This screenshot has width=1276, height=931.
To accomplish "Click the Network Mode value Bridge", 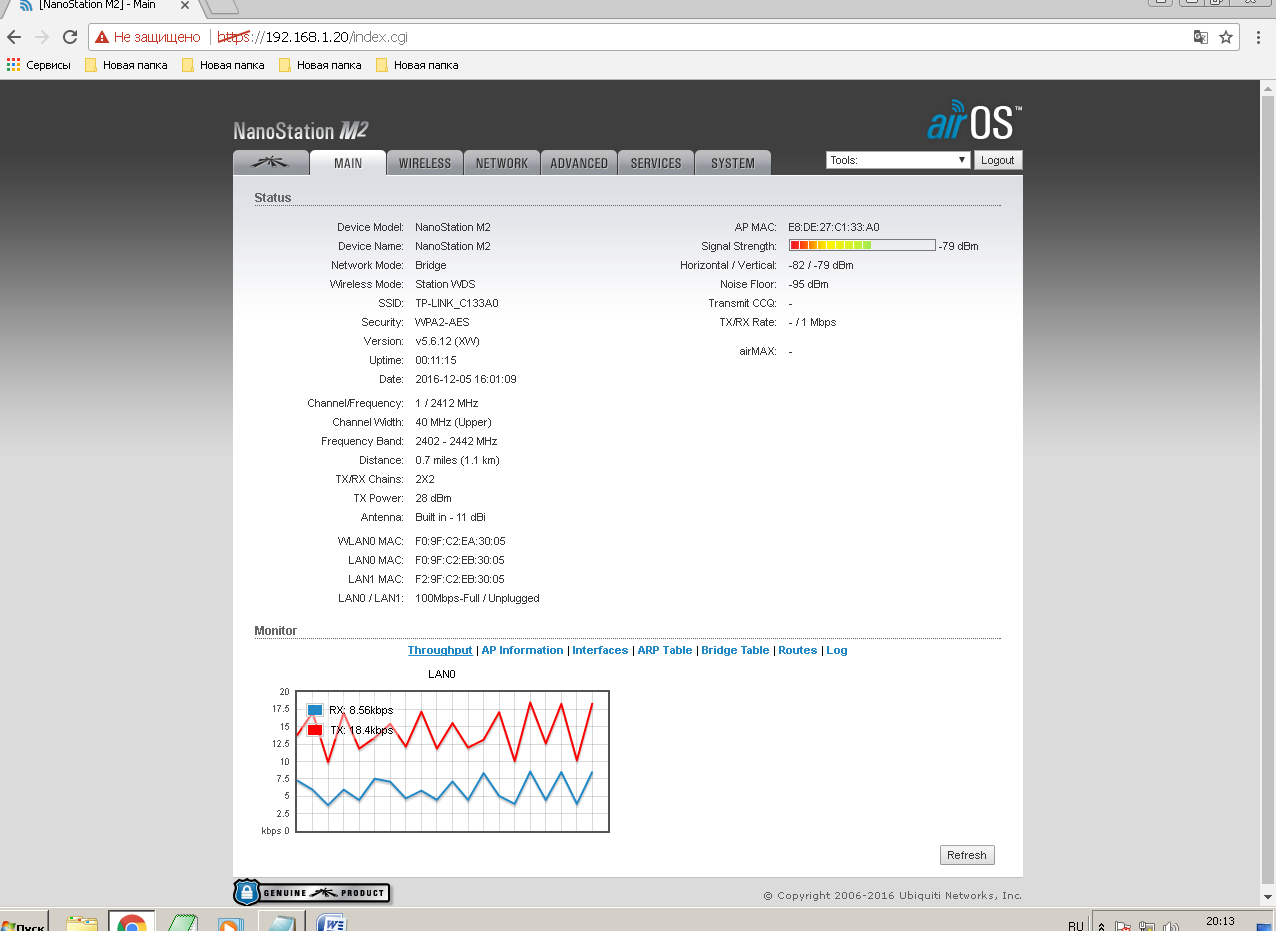I will (431, 265).
